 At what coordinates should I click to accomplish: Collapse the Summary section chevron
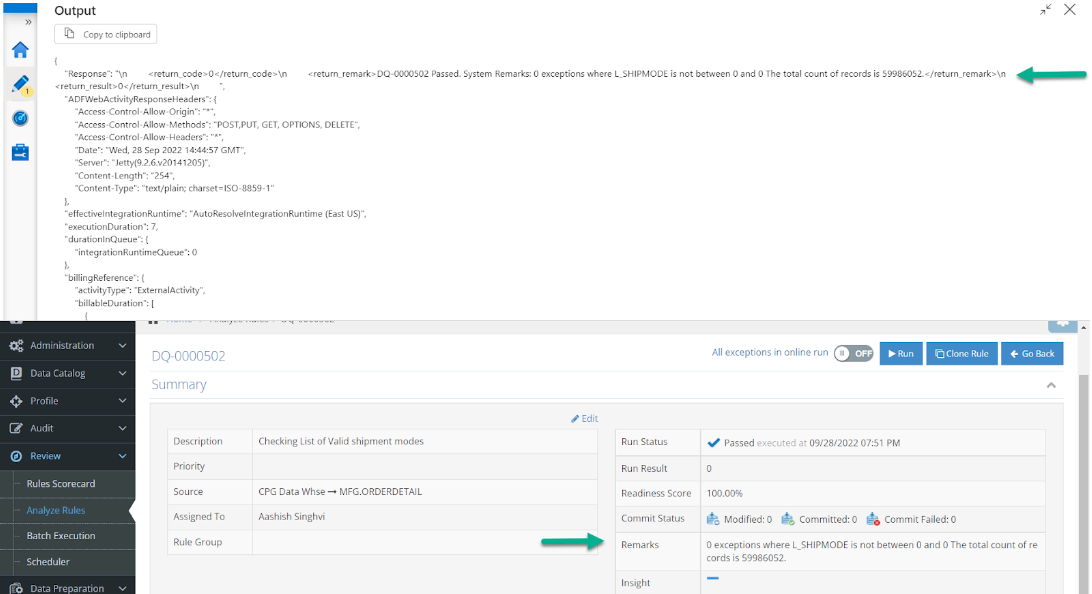pyautogui.click(x=1051, y=385)
